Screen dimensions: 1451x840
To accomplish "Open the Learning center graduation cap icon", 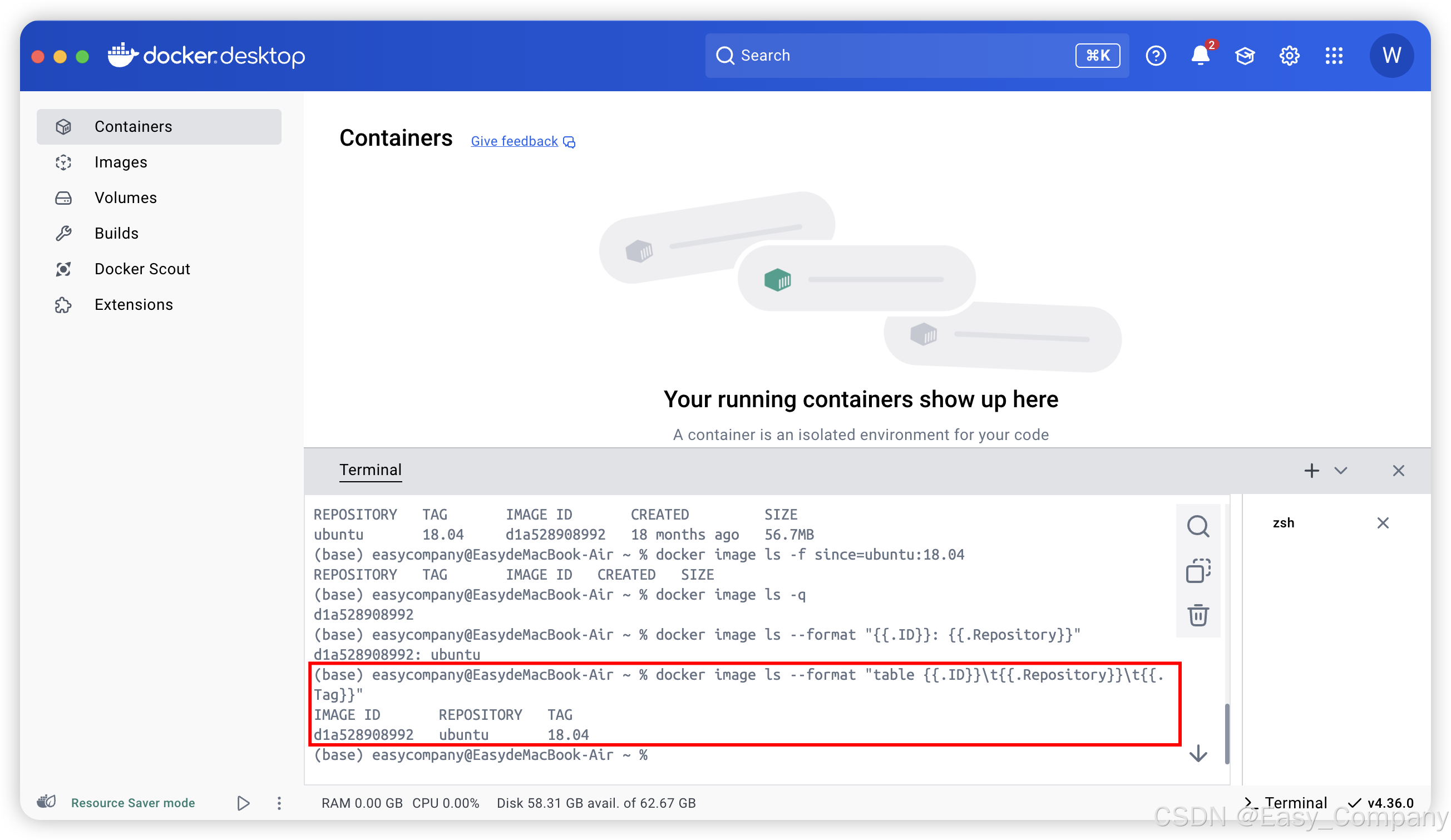I will (x=1244, y=56).
